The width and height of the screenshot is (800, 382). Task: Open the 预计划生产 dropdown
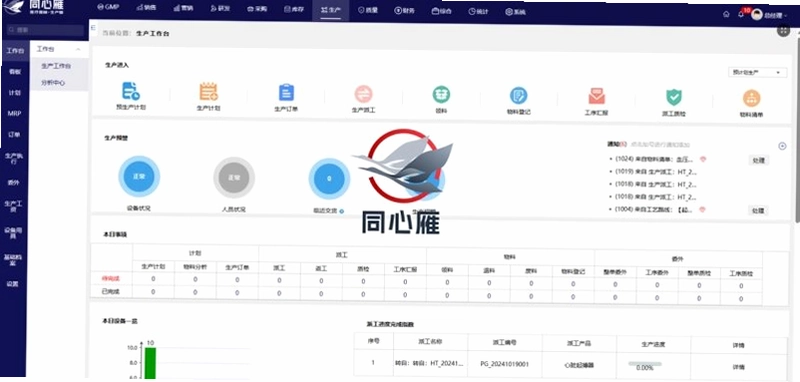757,72
